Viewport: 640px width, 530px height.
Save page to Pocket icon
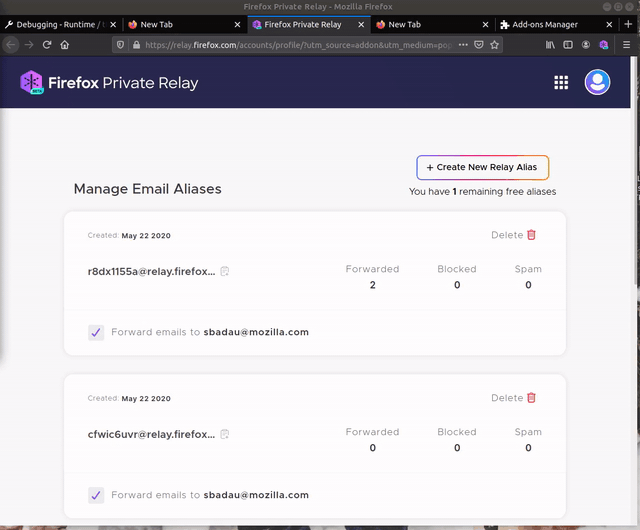pos(479,45)
